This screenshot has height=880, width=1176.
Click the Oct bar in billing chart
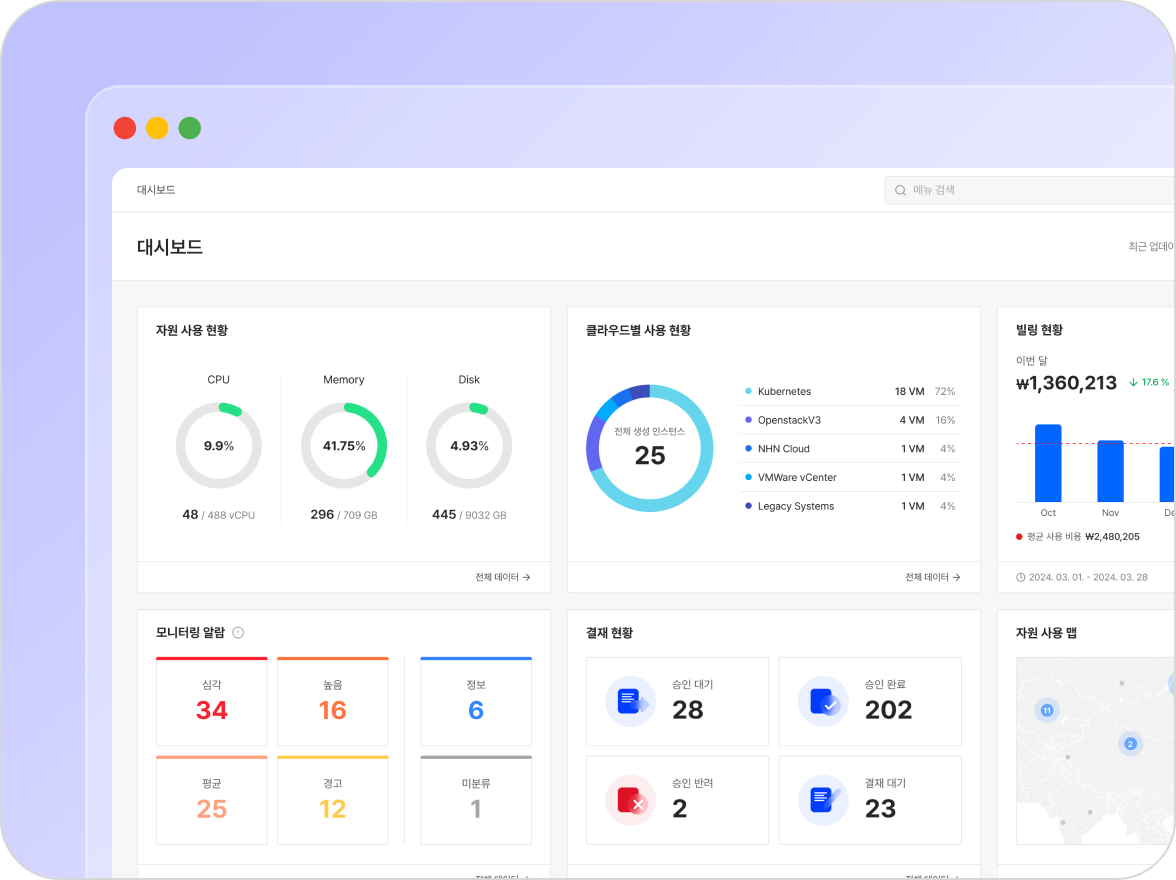coord(1048,463)
